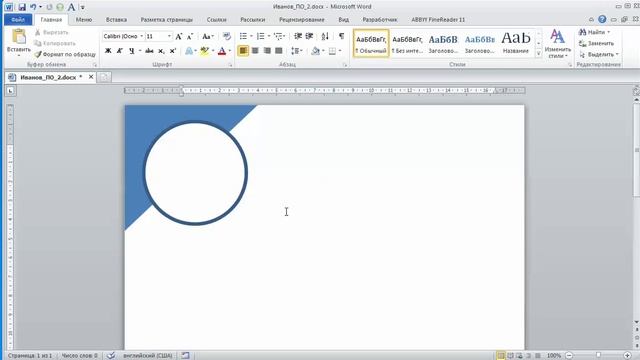This screenshot has height=360, width=640.
Task: Open the File (Файл) tab
Action: pyautogui.click(x=18, y=20)
